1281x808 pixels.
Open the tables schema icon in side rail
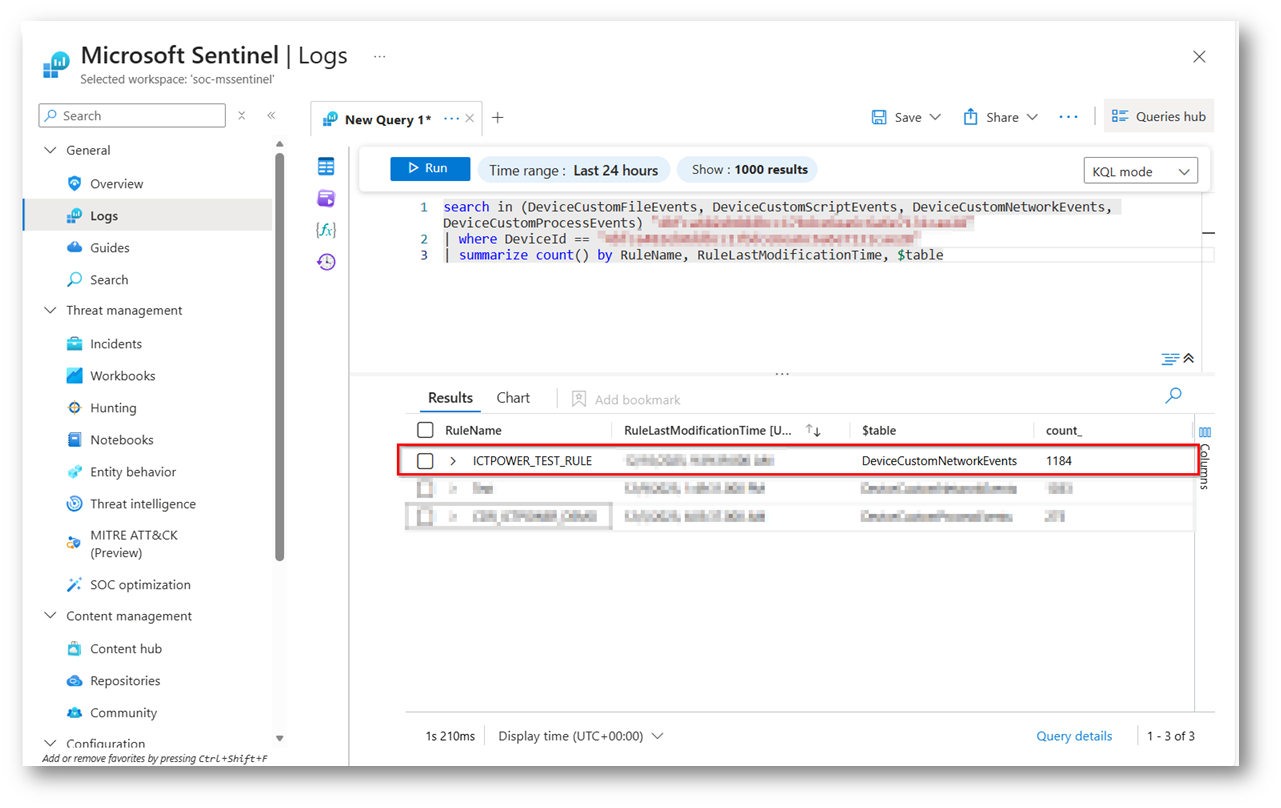point(326,167)
